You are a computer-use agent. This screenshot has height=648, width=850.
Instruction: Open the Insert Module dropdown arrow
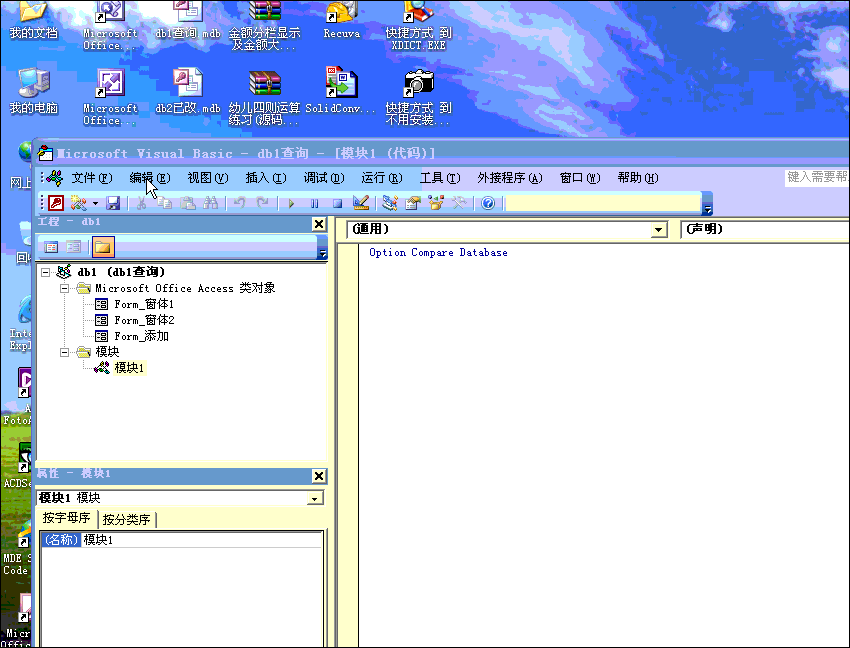click(95, 203)
